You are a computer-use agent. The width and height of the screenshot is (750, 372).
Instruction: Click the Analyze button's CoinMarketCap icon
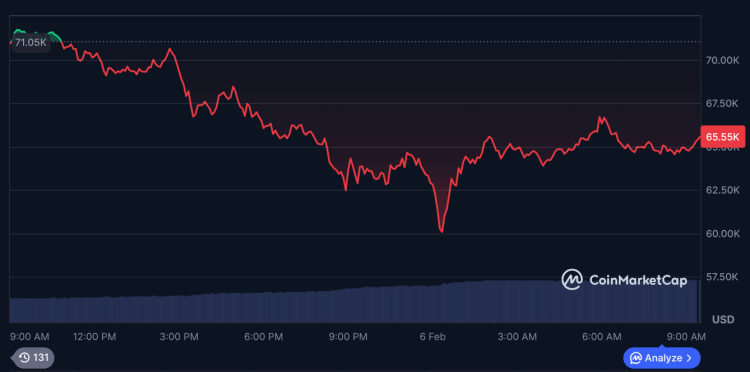click(636, 358)
